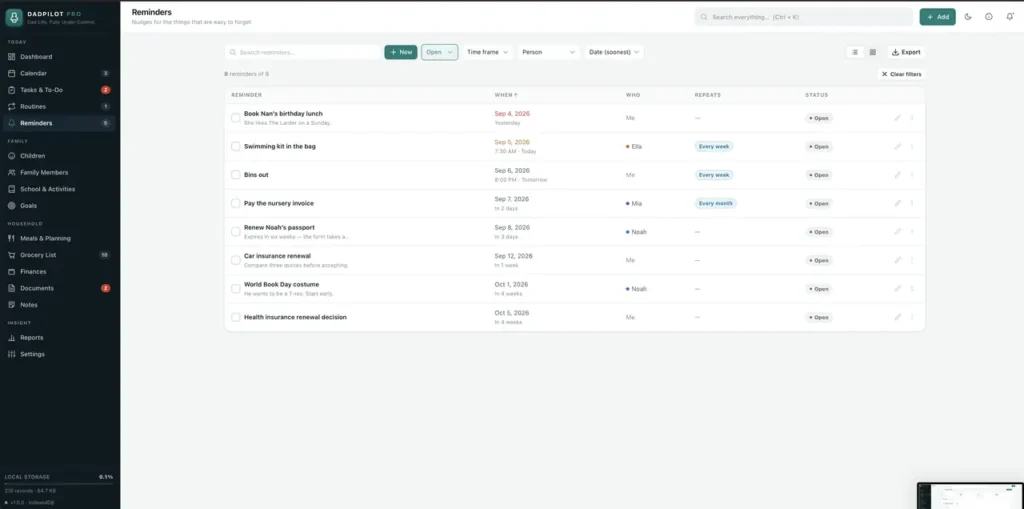Focus the Search reminders field
Screen dimensions: 1024x509
point(302,52)
